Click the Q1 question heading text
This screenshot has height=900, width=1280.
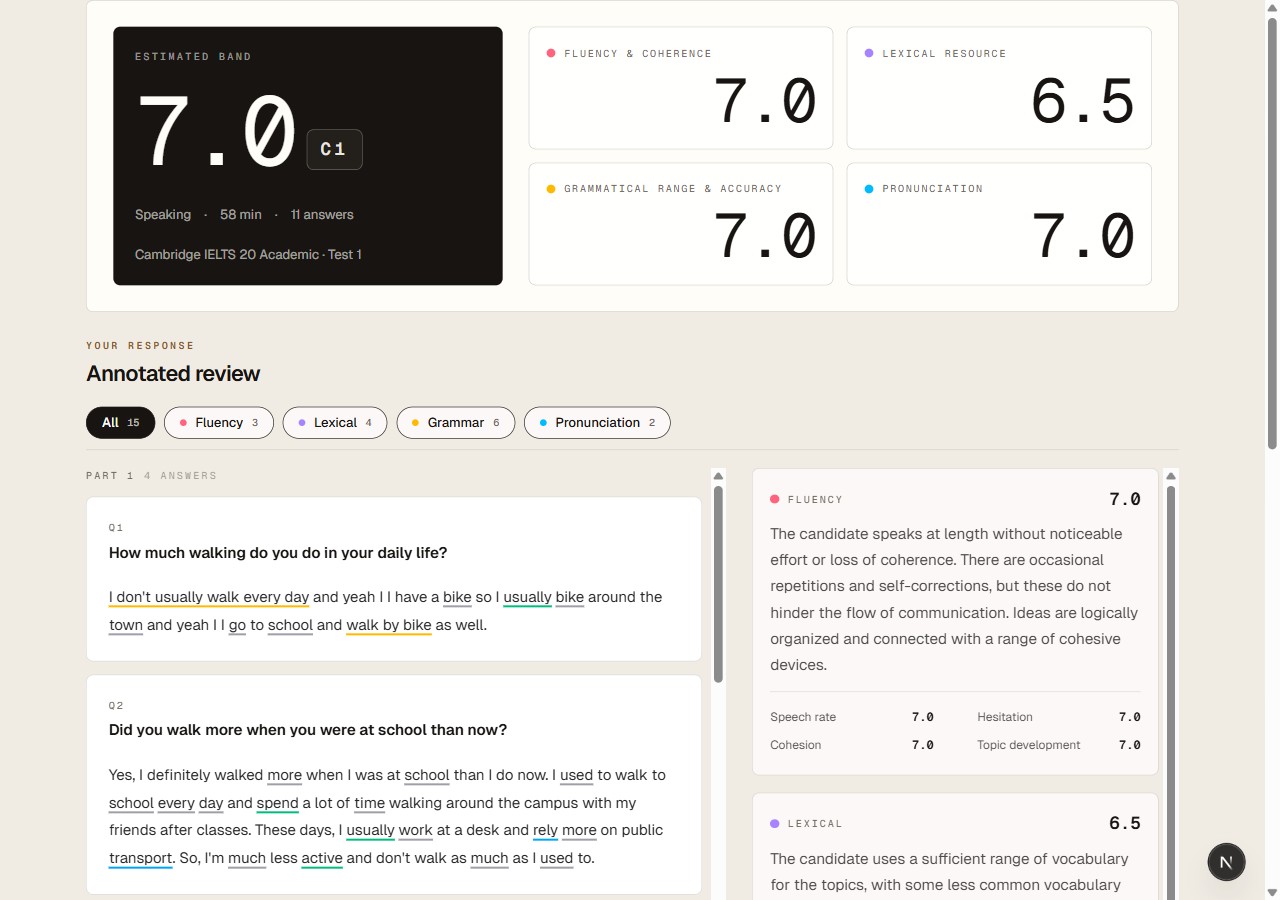tap(278, 553)
